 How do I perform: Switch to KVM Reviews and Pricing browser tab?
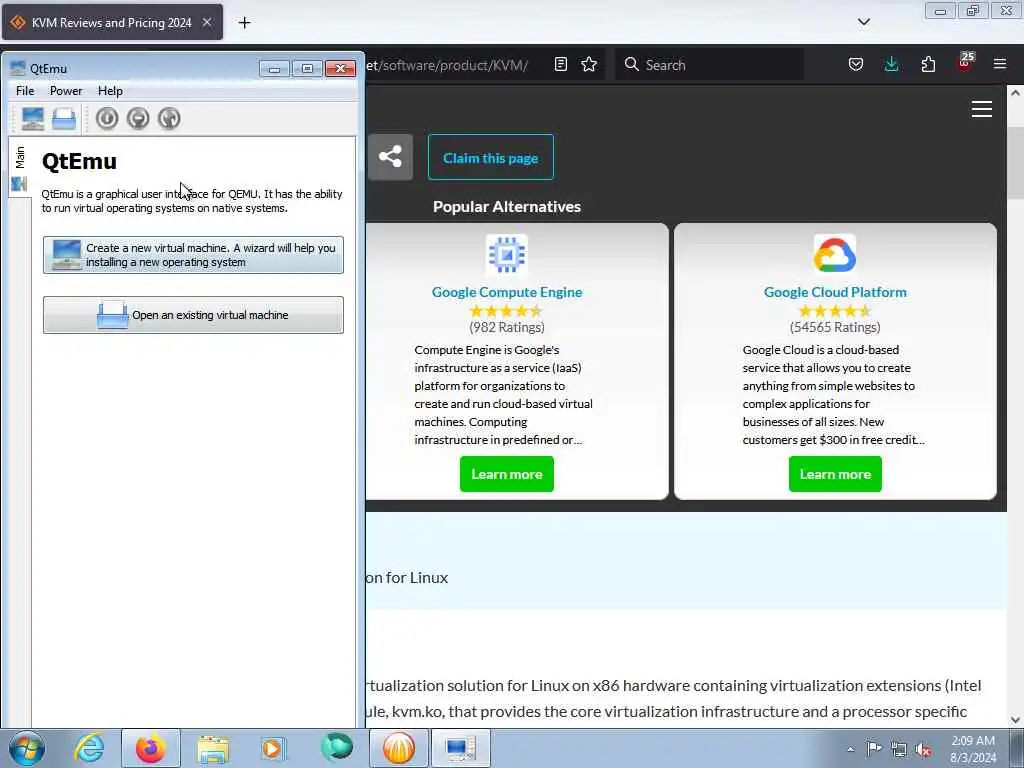tap(112, 22)
